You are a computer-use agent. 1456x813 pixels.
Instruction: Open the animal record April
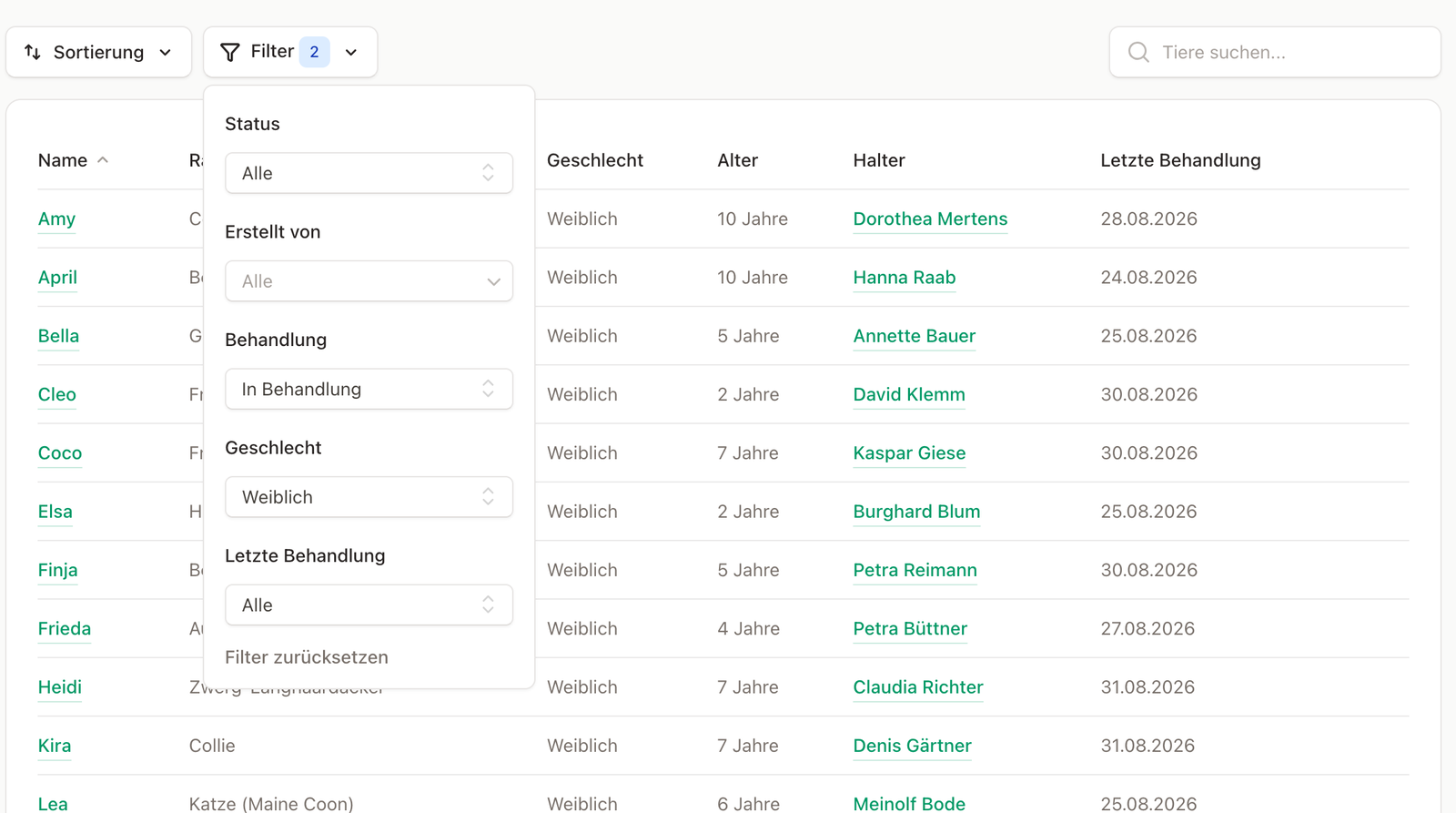[57, 278]
